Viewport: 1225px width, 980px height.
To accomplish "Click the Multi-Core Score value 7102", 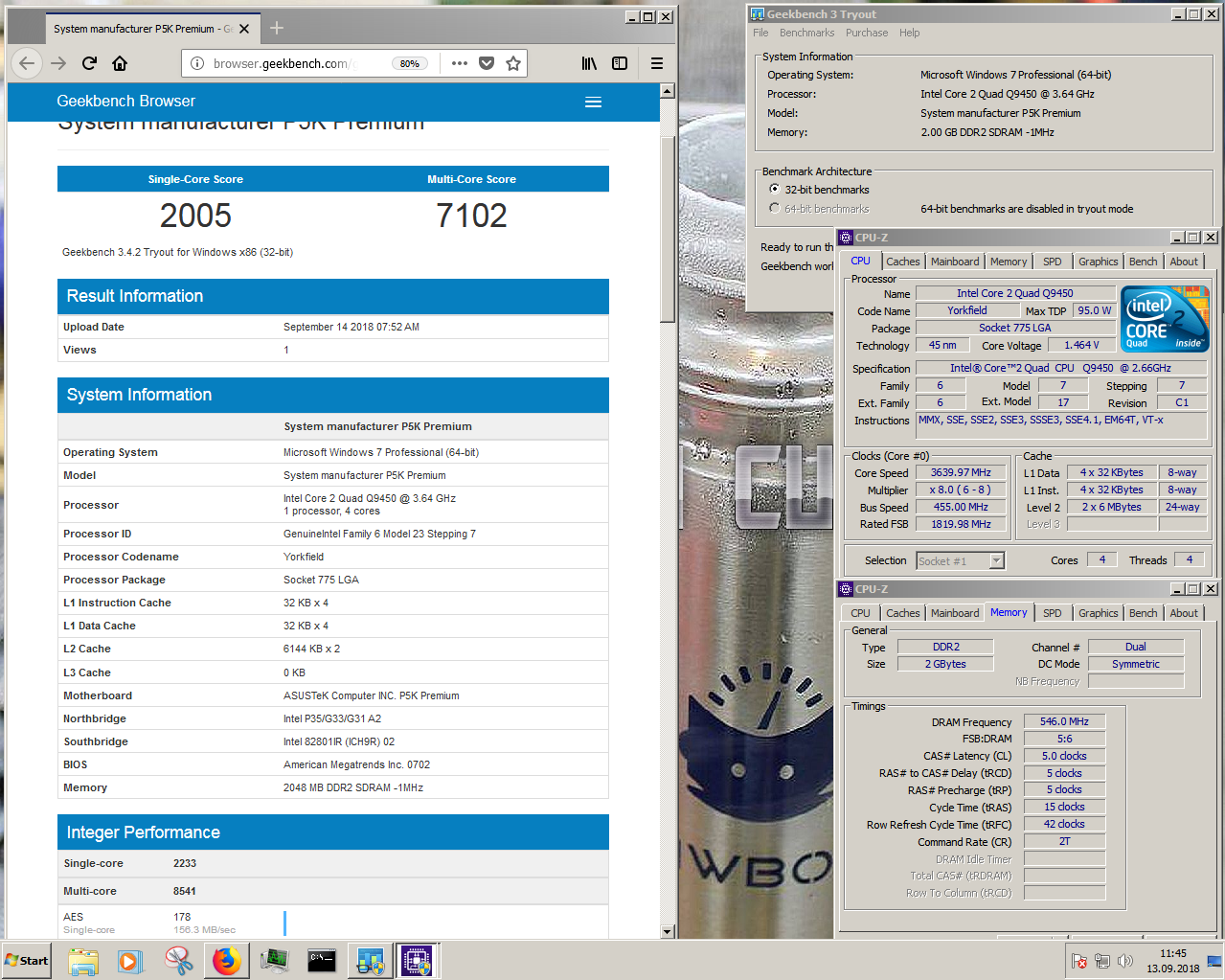I will pyautogui.click(x=471, y=216).
